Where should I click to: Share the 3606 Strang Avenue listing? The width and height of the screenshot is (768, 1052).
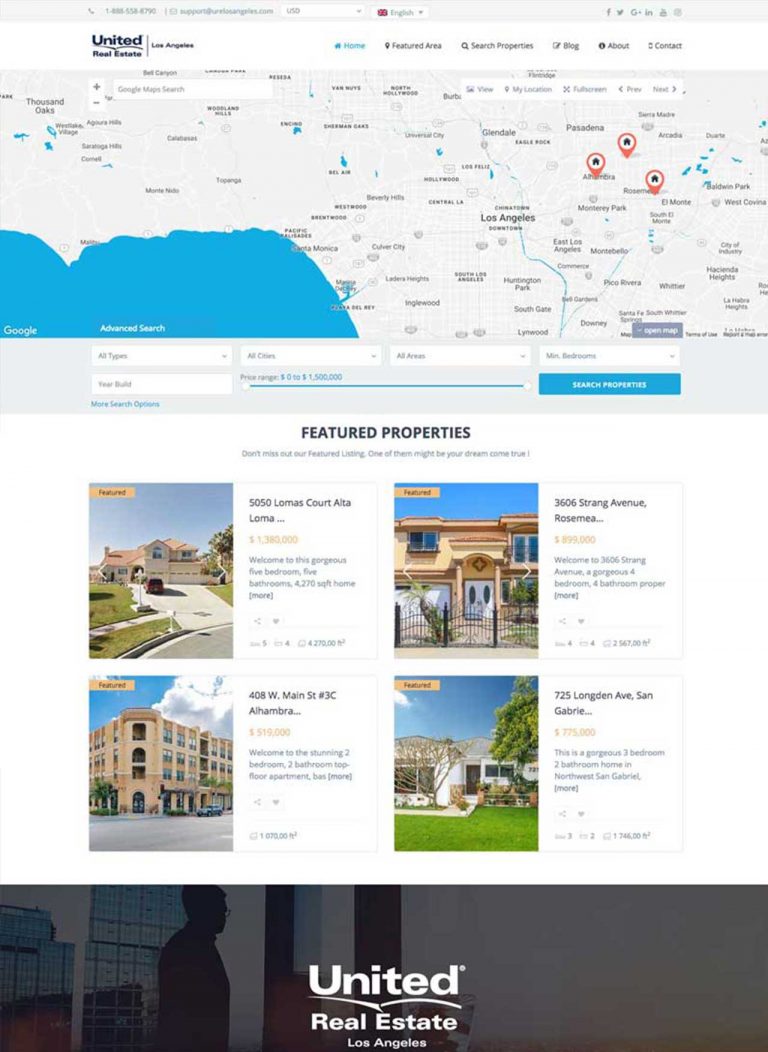[562, 621]
